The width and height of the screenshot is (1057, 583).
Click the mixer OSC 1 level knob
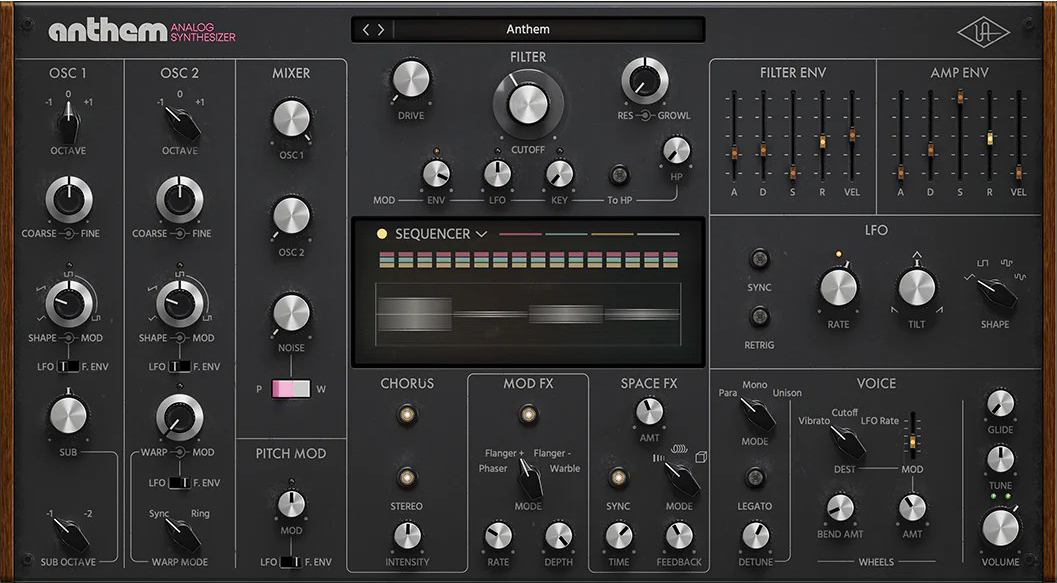tap(291, 119)
